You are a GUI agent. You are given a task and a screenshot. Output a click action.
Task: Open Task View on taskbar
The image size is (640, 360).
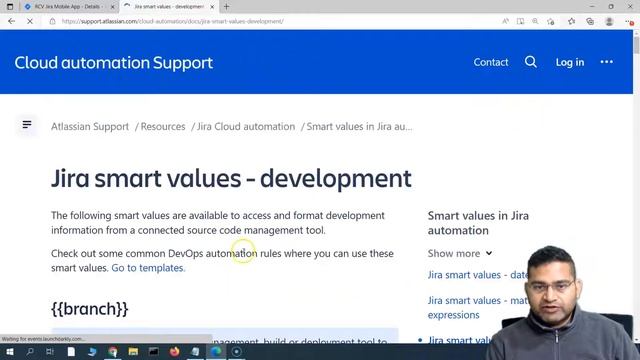click(50, 351)
